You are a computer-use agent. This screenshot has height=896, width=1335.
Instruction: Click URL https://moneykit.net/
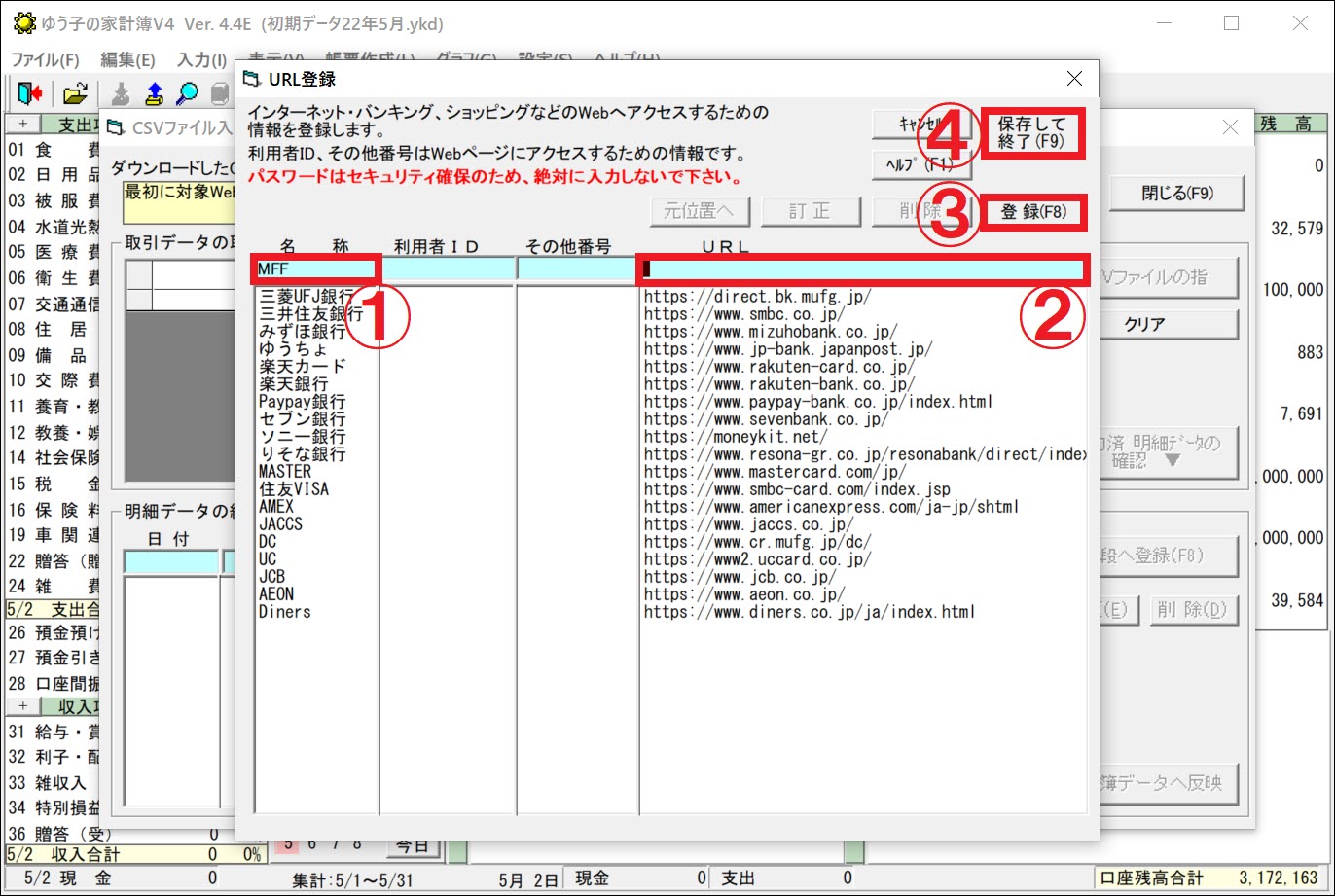pyautogui.click(x=735, y=437)
